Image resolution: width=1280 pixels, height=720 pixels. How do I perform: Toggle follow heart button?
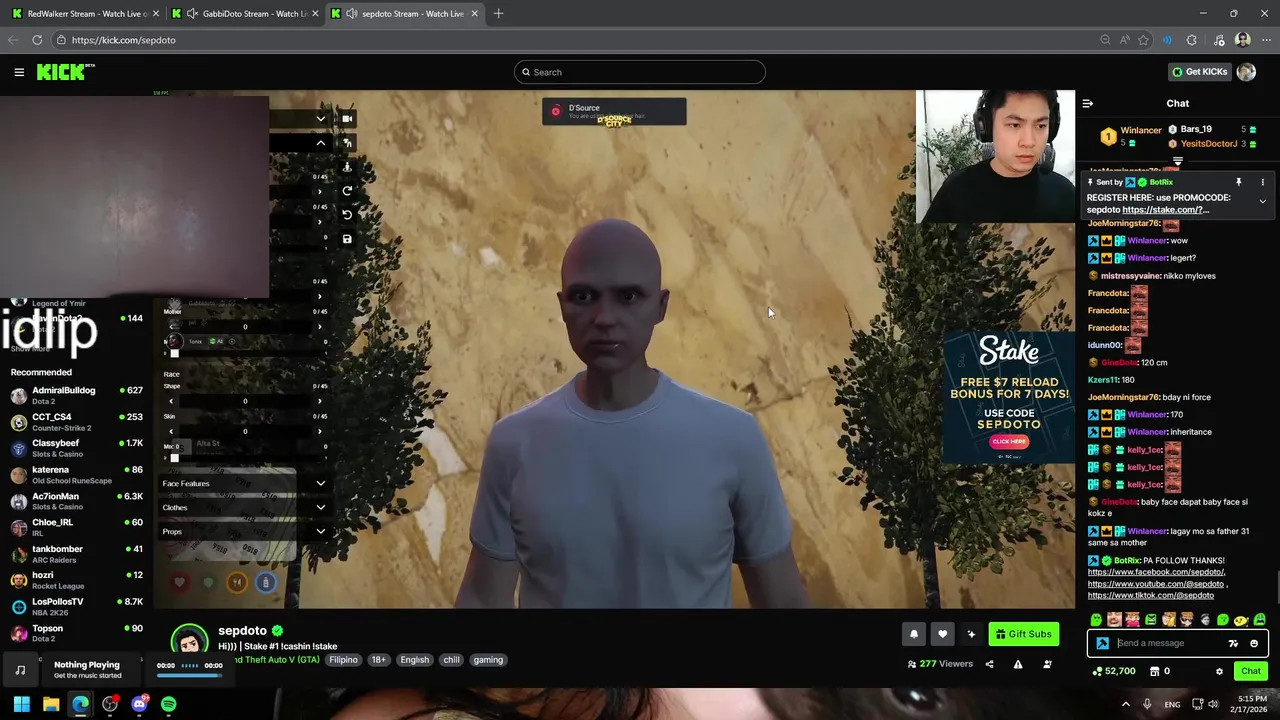point(942,634)
